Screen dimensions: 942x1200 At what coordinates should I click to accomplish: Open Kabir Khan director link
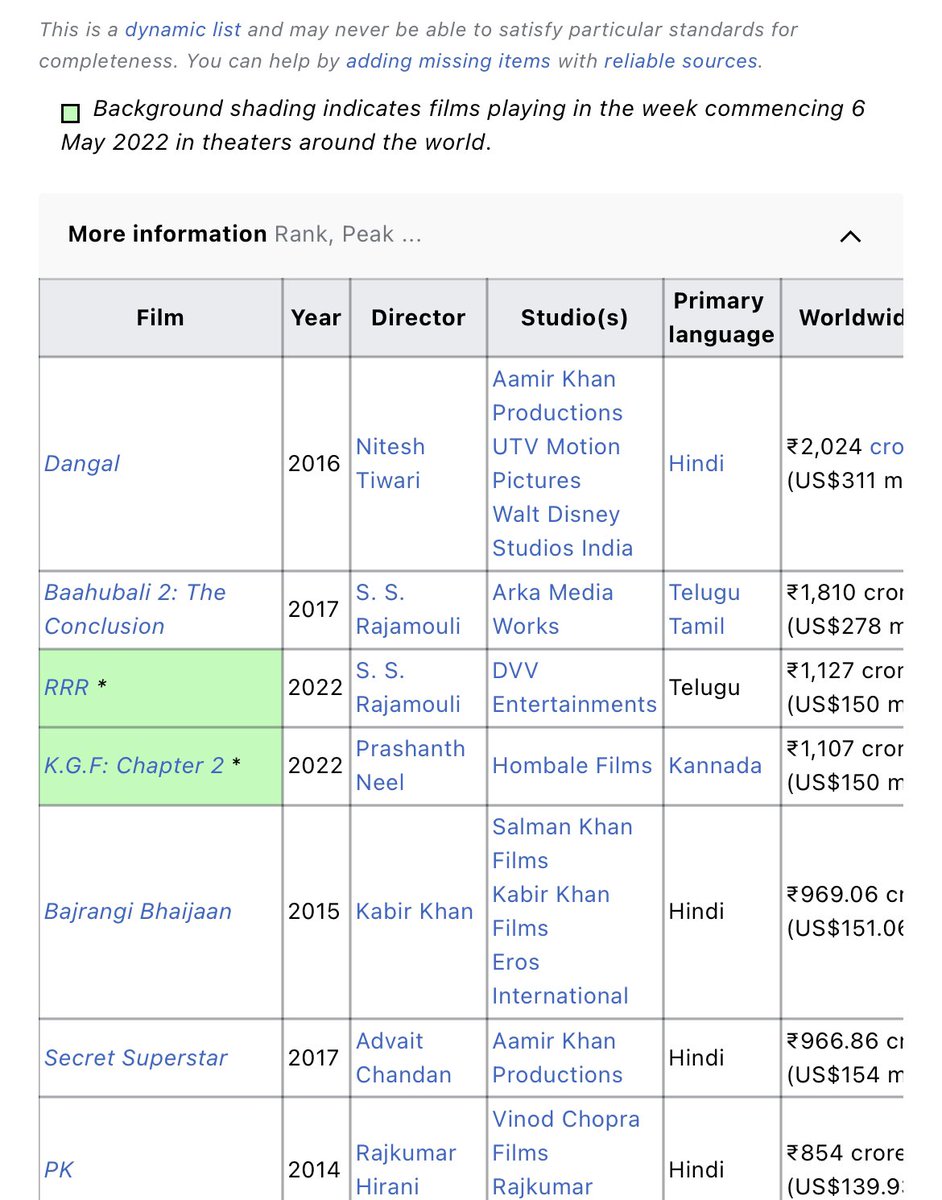414,912
